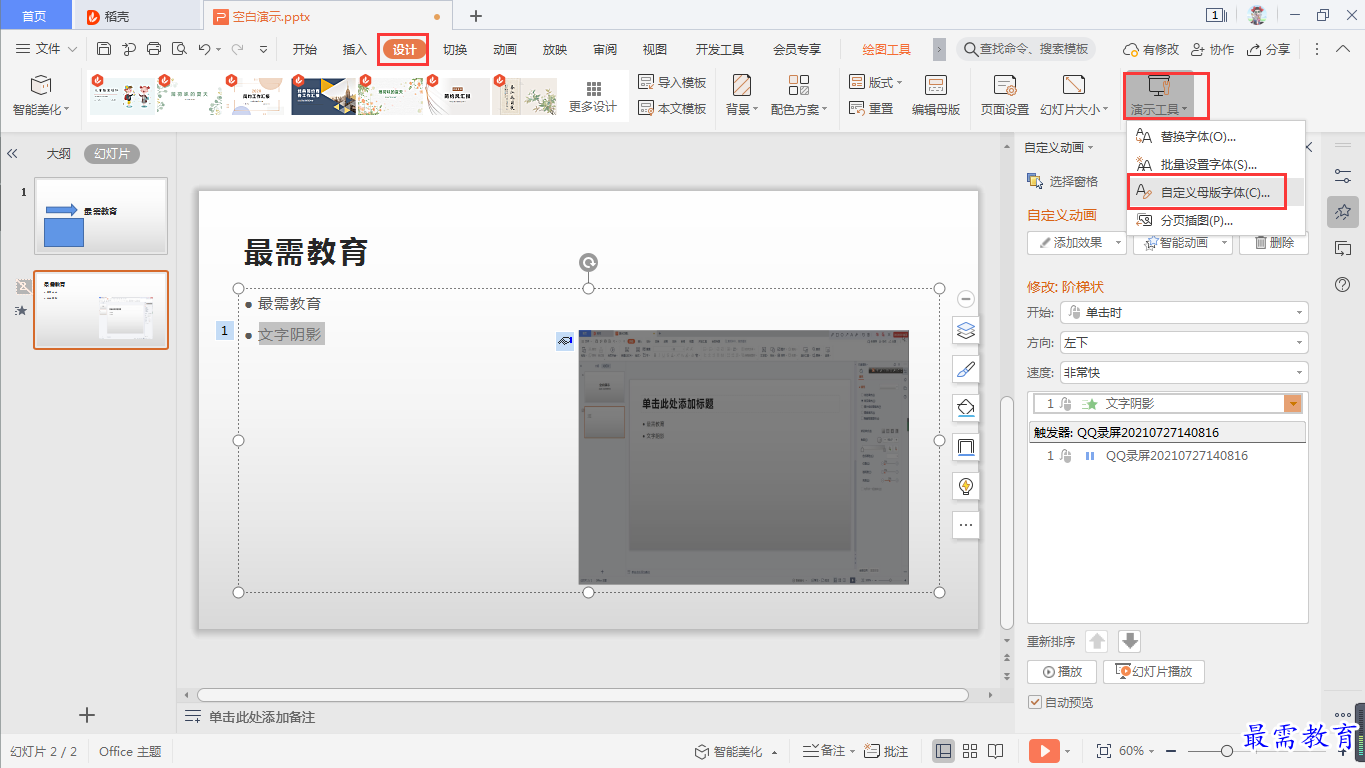Click the help question mark in sidebar

1343,285
